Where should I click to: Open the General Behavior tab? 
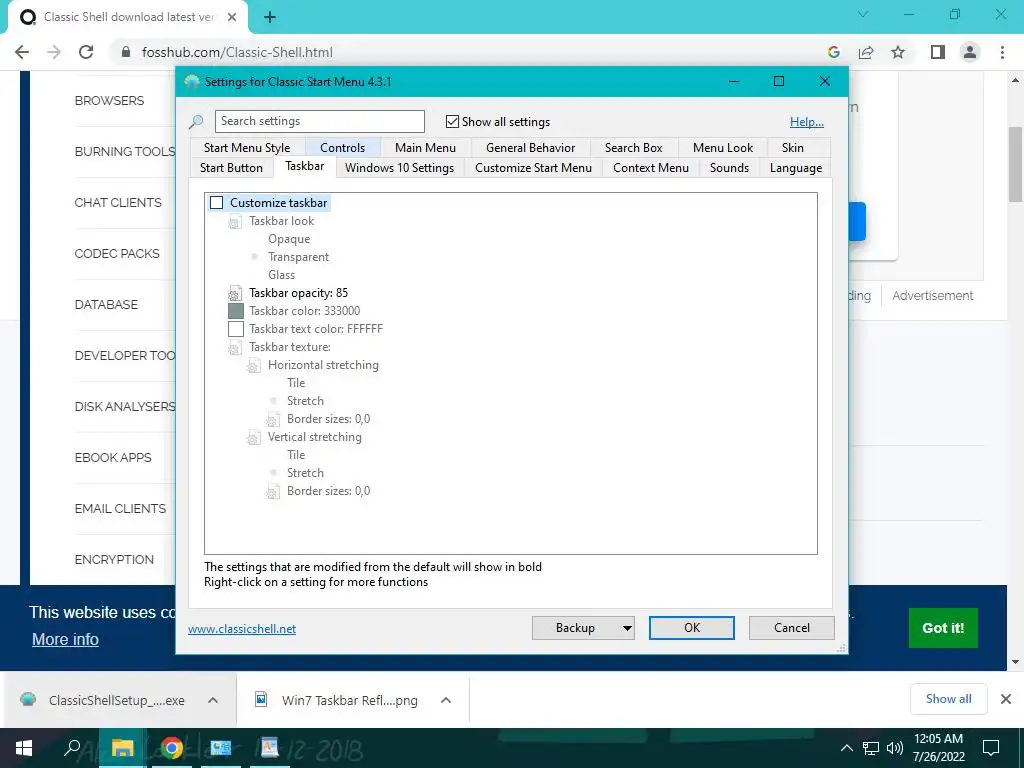click(x=530, y=148)
